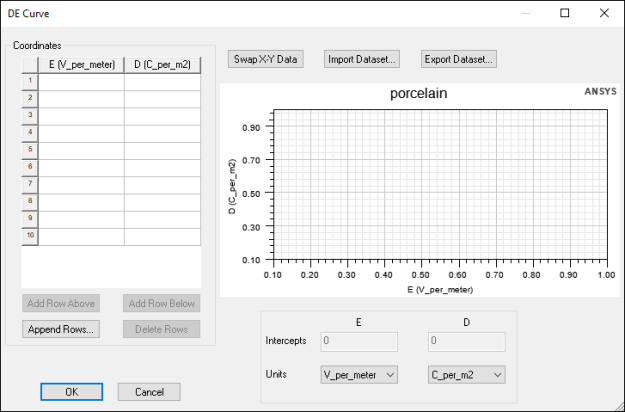Click the D (C_per_m2) axis label on plot
625x412 pixels.
[232, 186]
